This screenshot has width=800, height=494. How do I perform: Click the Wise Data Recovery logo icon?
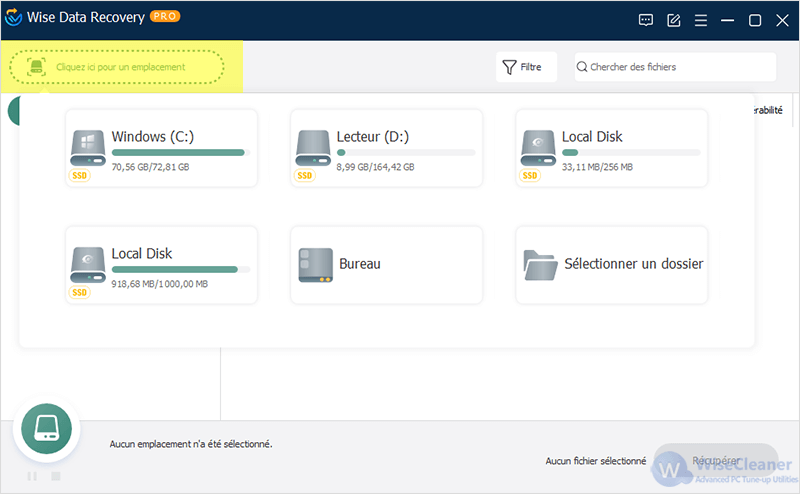pyautogui.click(x=13, y=17)
